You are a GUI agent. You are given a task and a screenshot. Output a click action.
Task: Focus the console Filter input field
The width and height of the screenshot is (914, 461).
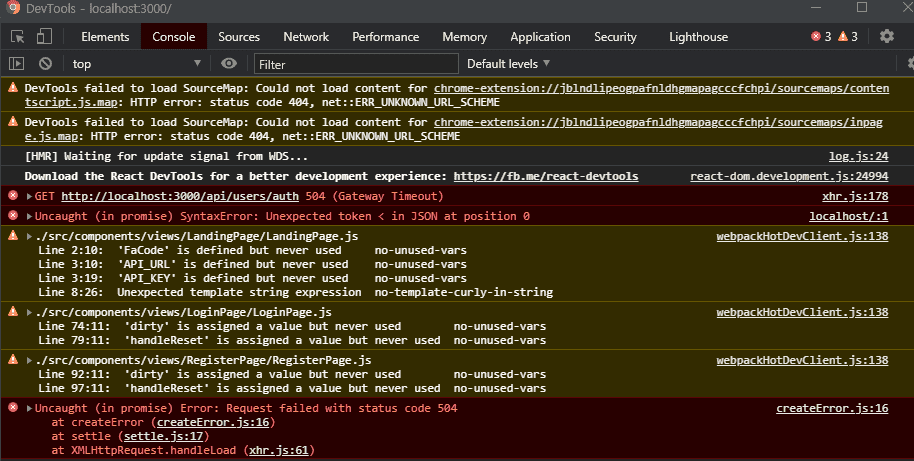tap(356, 64)
